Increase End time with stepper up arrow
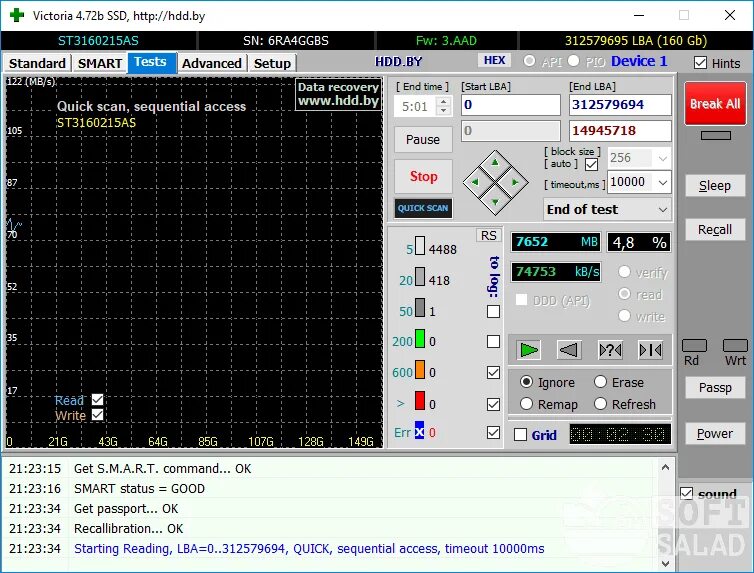 444,101
